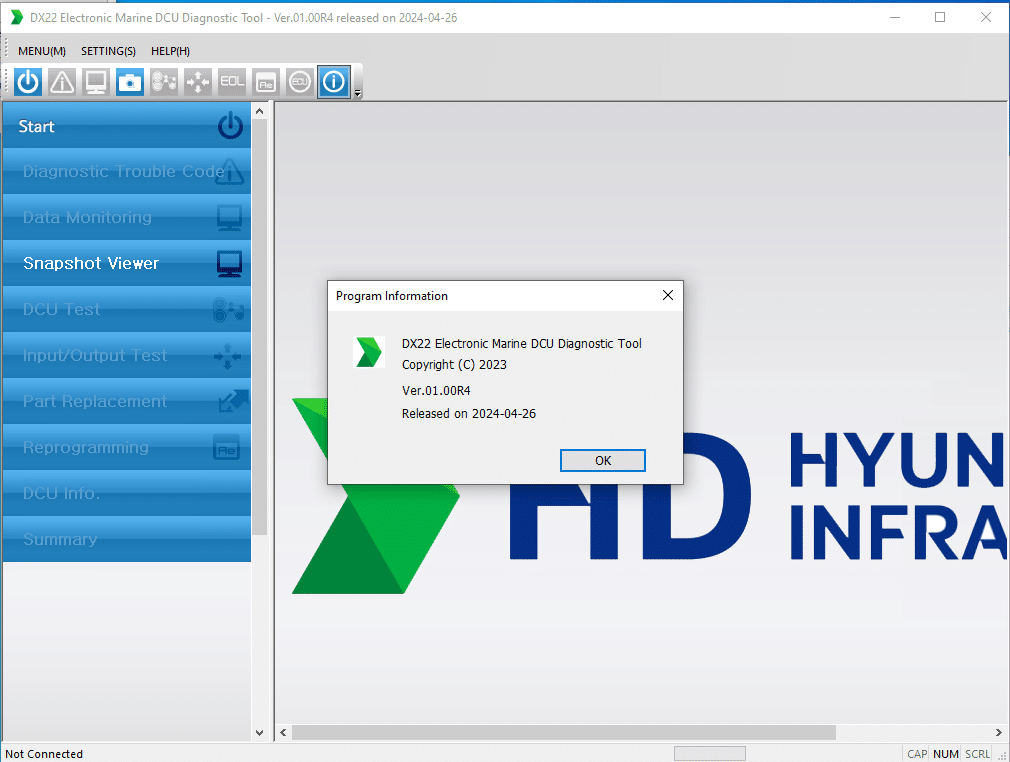
Task: Click the horizontal scrollbar right arrow
Action: click(998, 733)
